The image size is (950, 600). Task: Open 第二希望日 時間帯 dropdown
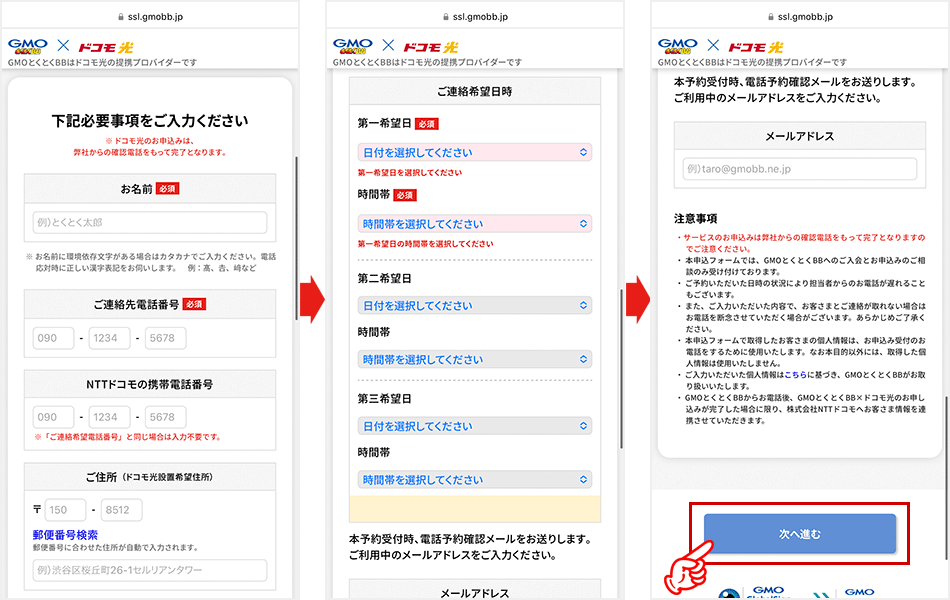click(x=475, y=359)
